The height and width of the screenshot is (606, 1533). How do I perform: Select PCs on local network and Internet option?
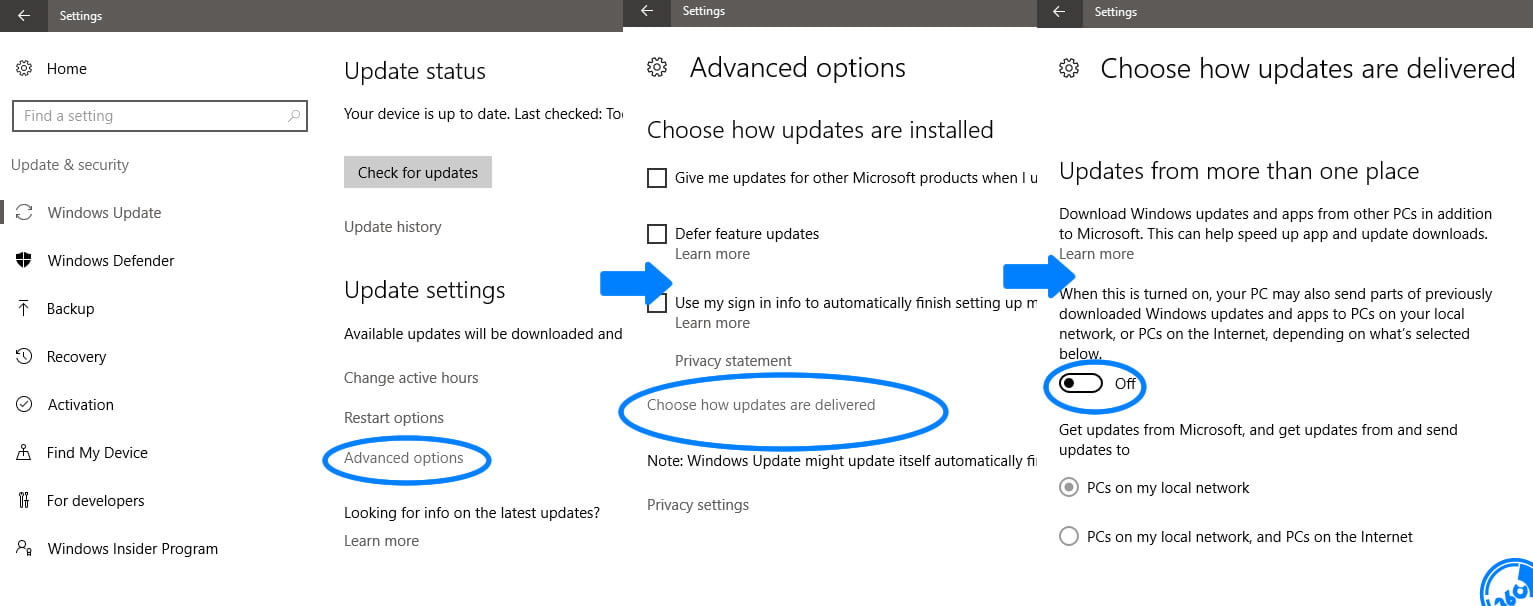coord(1069,537)
